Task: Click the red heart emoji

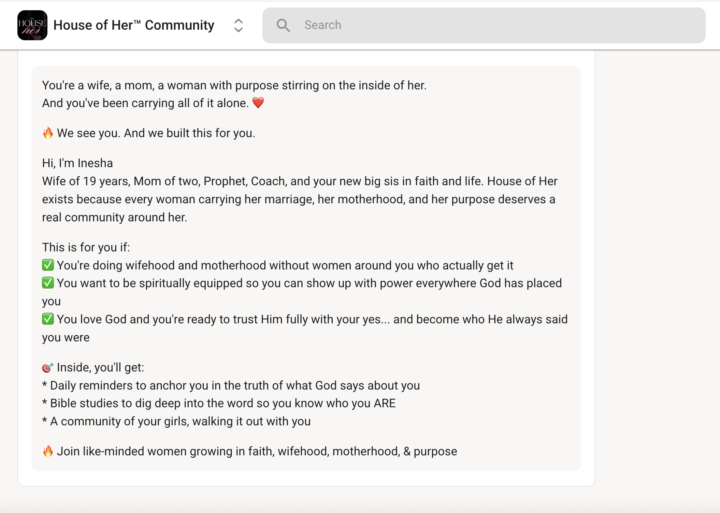Action: [258, 103]
